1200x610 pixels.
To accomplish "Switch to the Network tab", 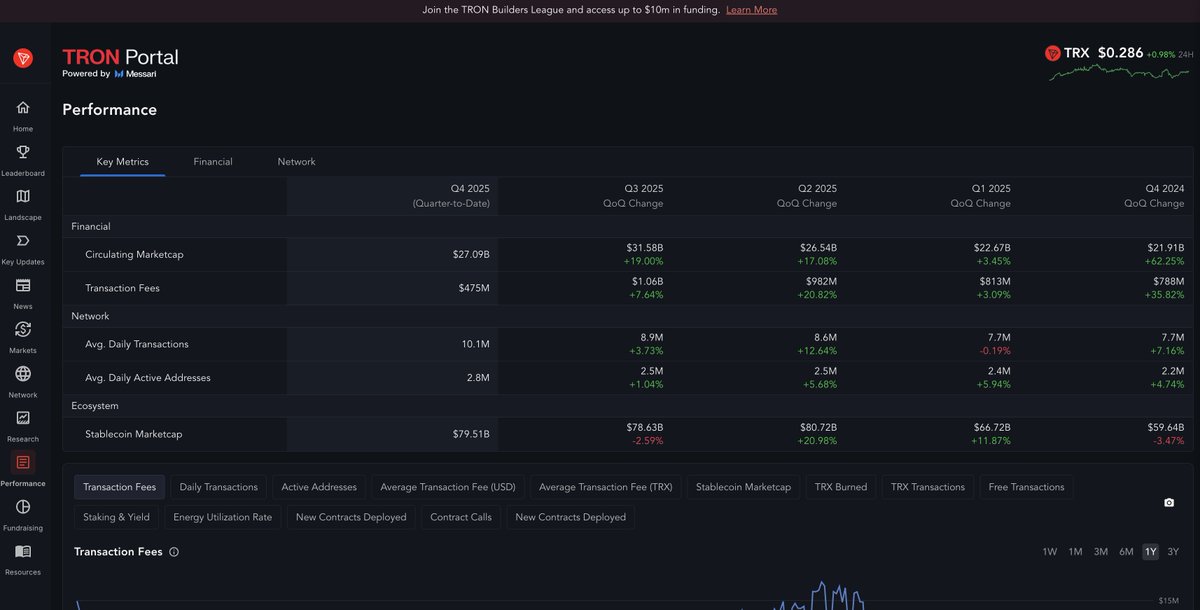I will 296,162.
